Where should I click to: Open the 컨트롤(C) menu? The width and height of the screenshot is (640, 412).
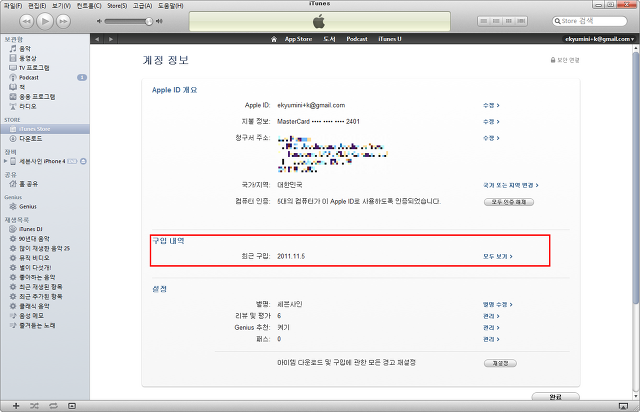pos(89,6)
